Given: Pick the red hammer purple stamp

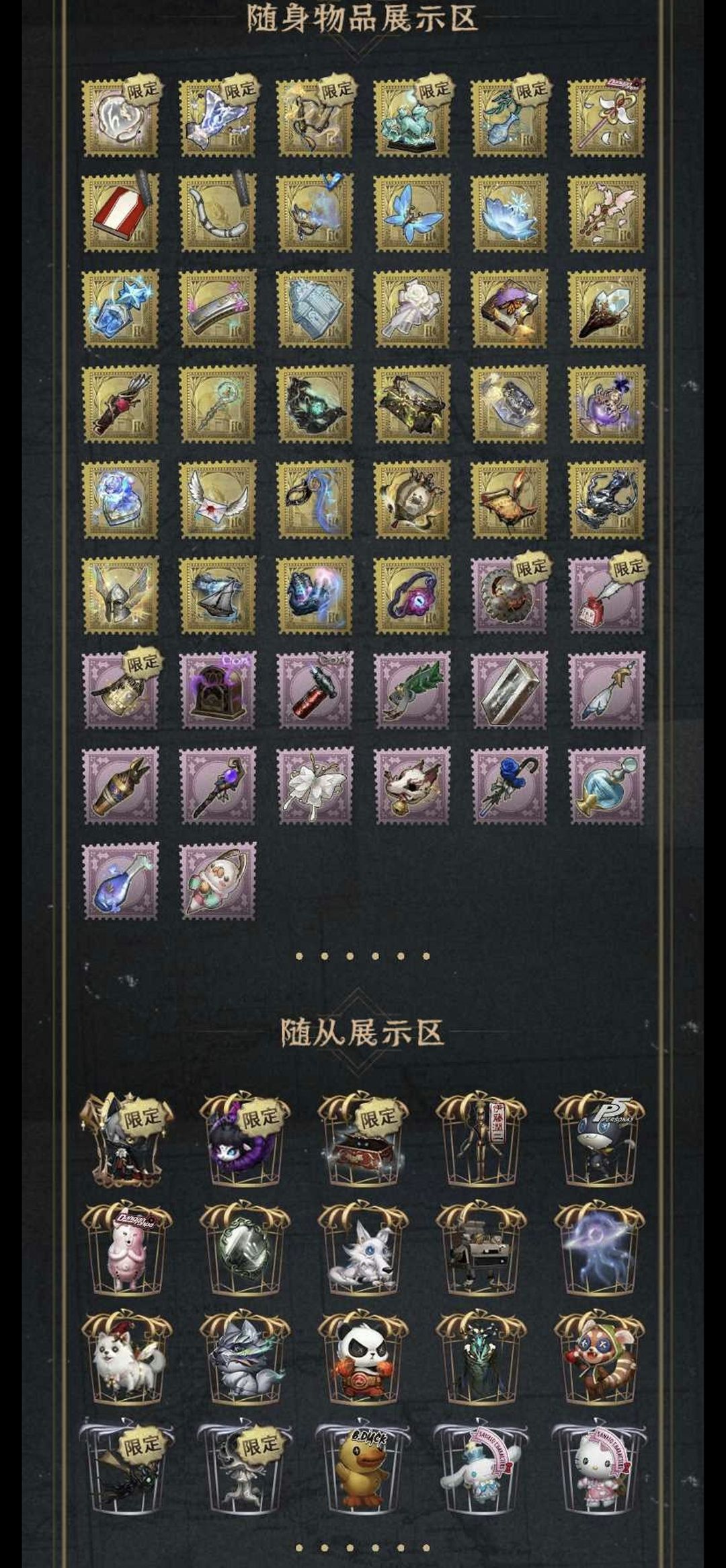Looking at the screenshot, I should [315, 690].
